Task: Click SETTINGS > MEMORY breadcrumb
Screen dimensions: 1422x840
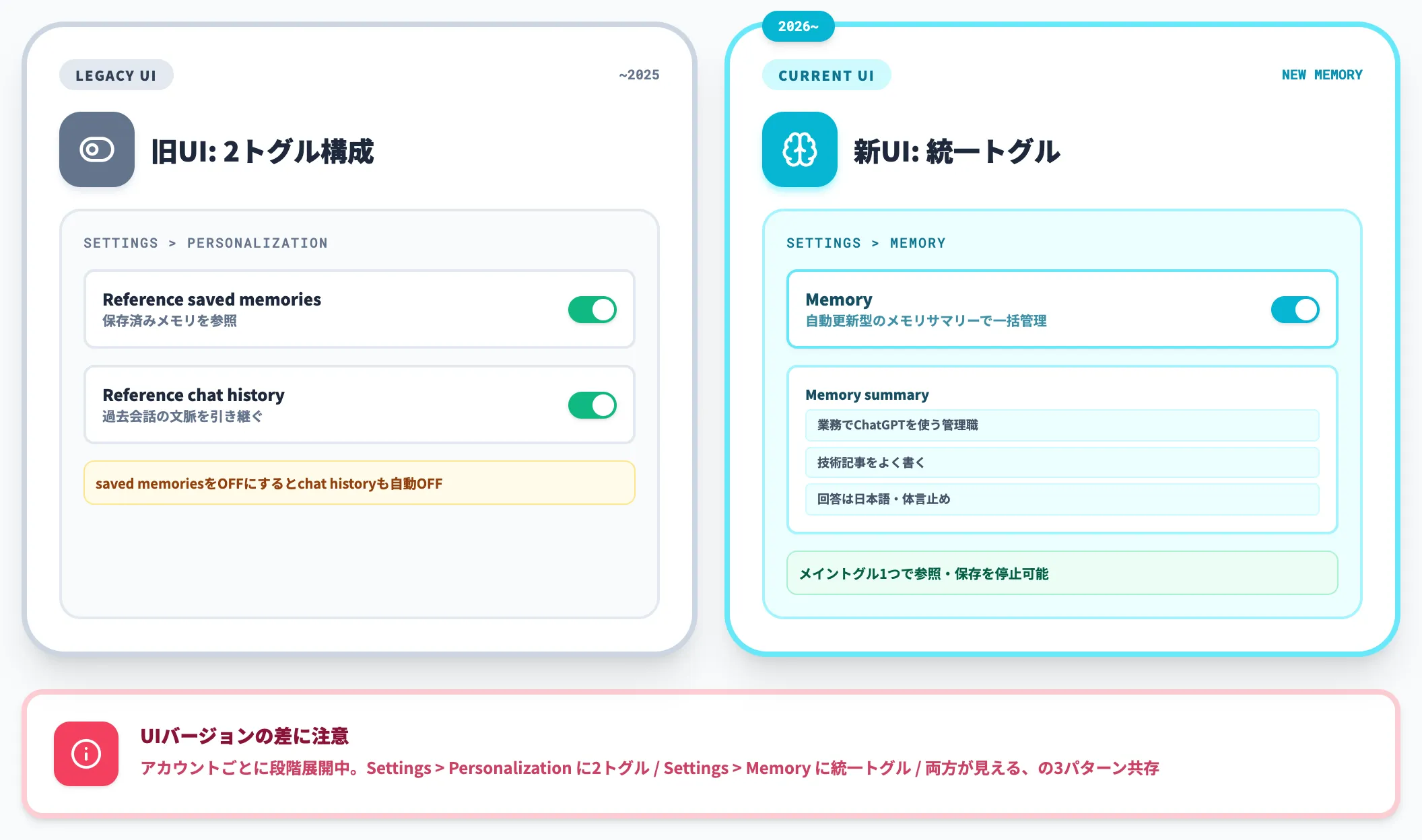Action: point(866,243)
